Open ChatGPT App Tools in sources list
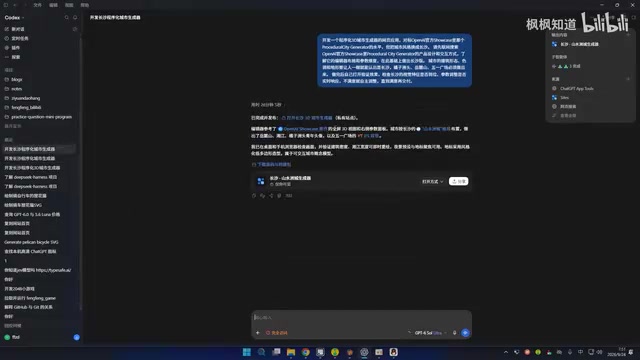This screenshot has width=640, height=360. 573,89
